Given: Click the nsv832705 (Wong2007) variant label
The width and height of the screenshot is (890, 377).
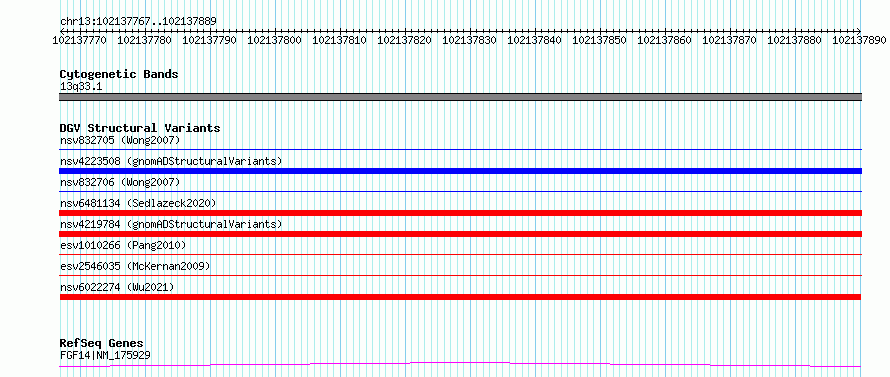Looking at the screenshot, I should point(120,140).
